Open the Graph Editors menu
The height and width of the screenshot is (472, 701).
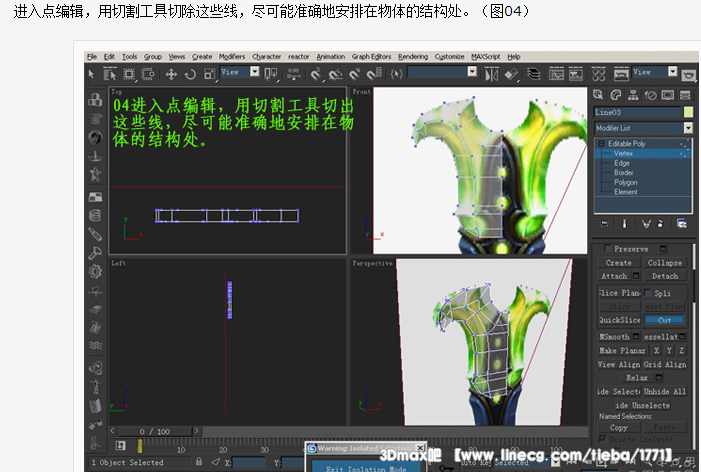coord(371,57)
